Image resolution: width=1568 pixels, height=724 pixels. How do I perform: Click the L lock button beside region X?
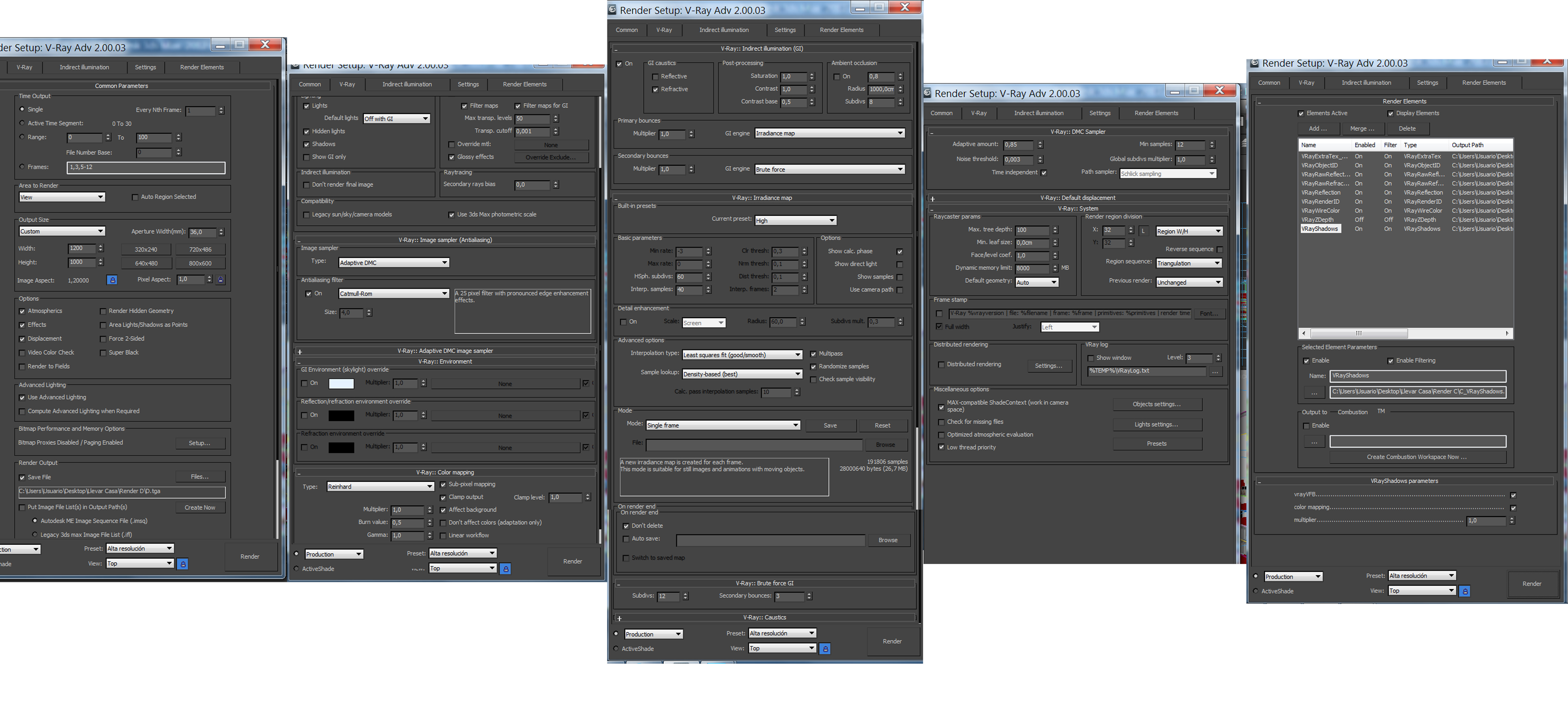1143,231
